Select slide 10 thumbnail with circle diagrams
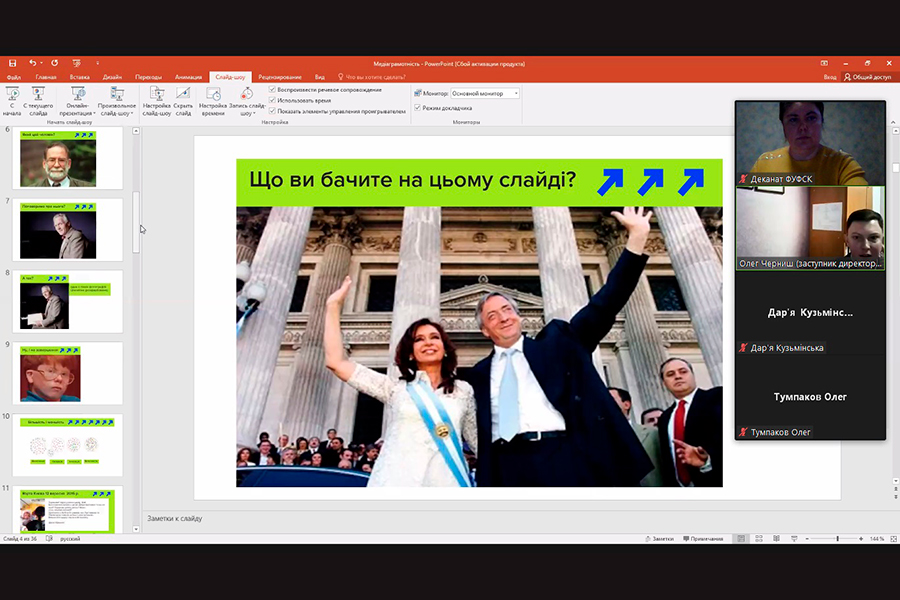Viewport: 900px width, 600px height. coord(67,445)
